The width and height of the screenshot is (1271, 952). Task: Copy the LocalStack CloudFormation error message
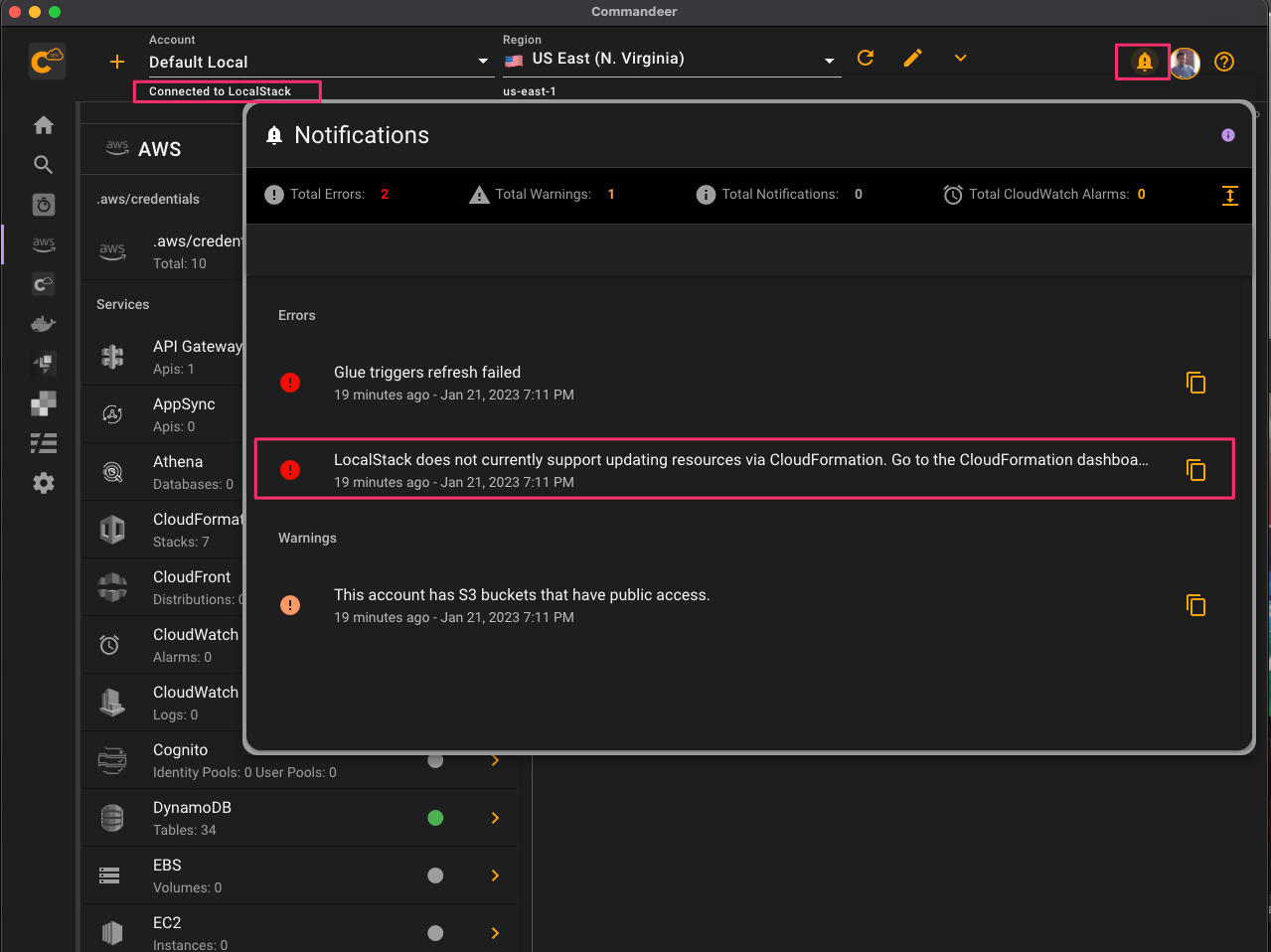click(1195, 470)
